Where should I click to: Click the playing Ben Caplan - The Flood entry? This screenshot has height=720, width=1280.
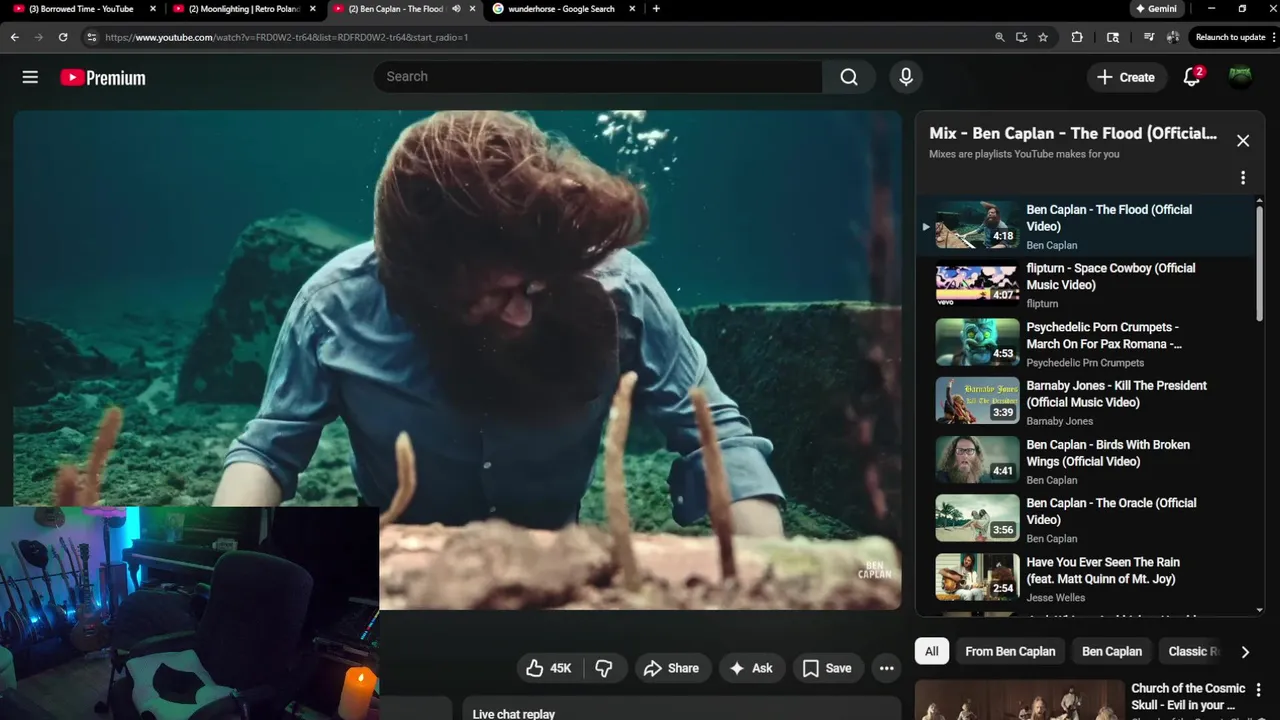[x=1085, y=226]
